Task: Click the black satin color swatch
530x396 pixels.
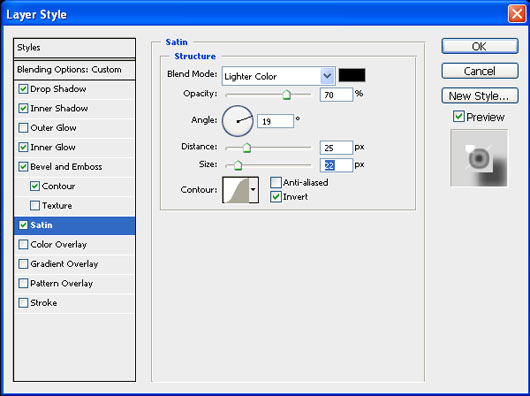Action: (x=352, y=75)
